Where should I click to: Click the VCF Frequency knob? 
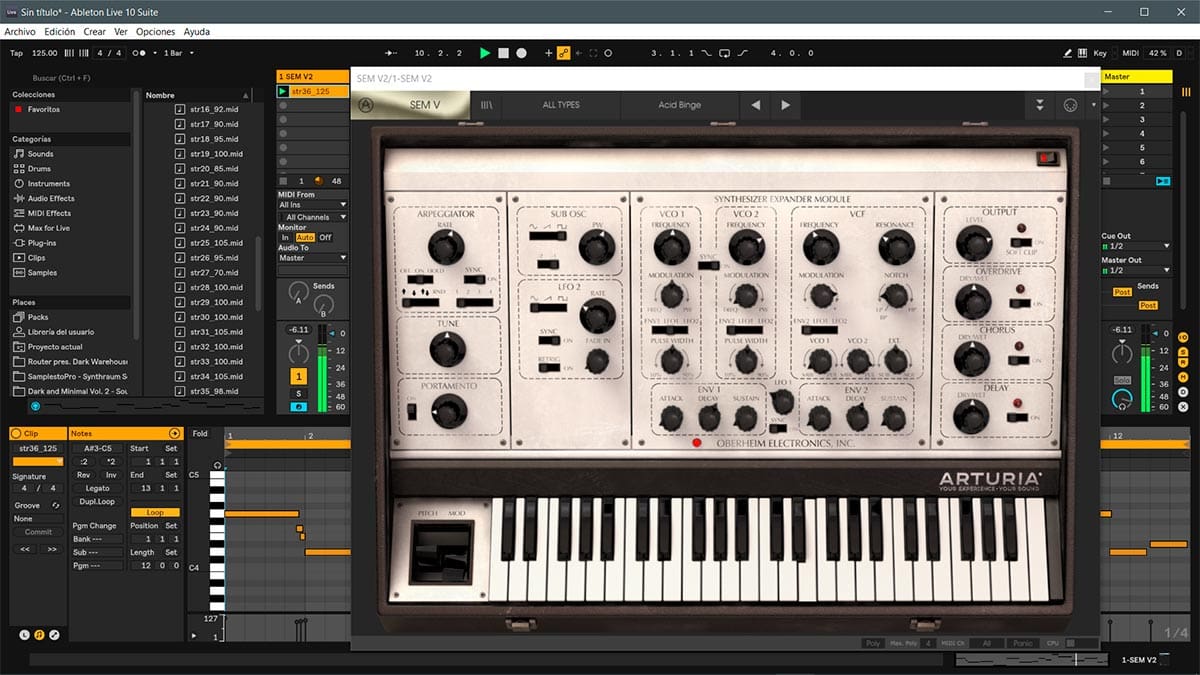coord(819,247)
